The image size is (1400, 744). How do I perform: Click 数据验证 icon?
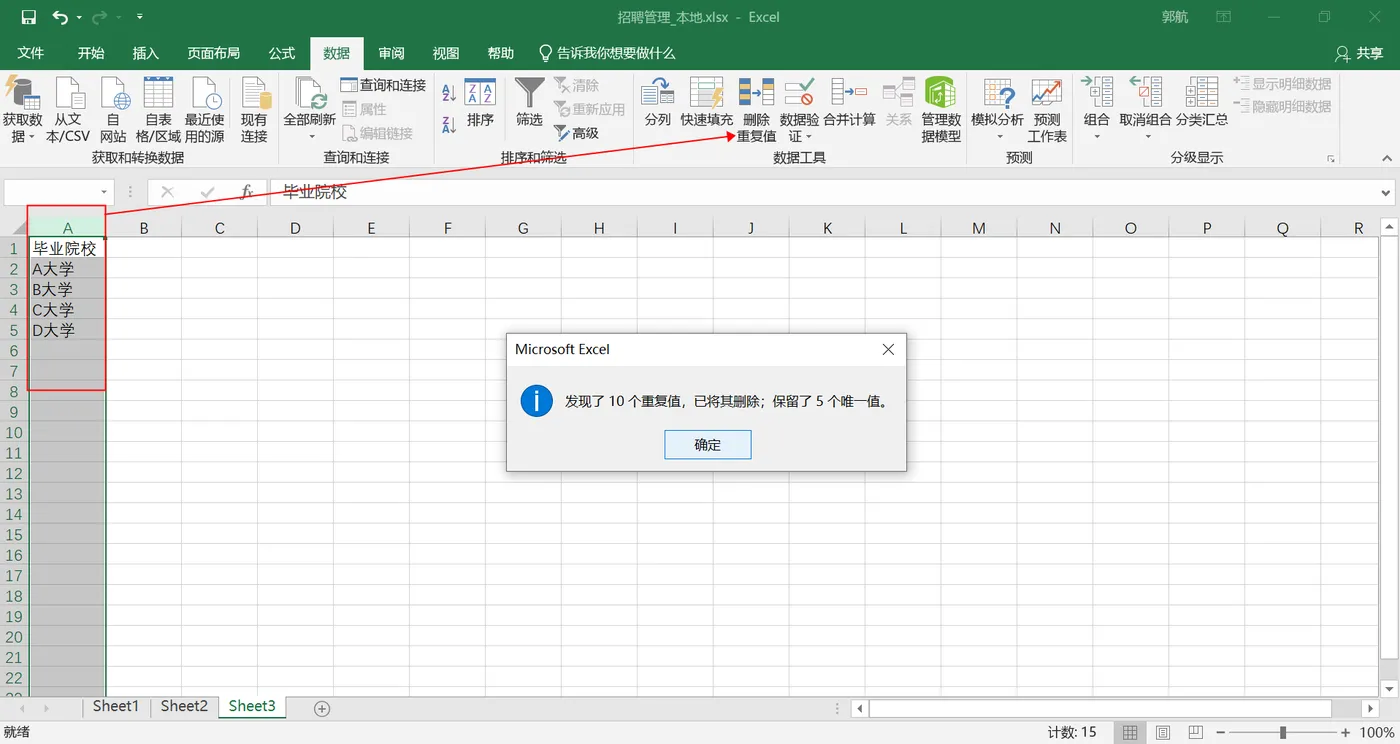(799, 94)
